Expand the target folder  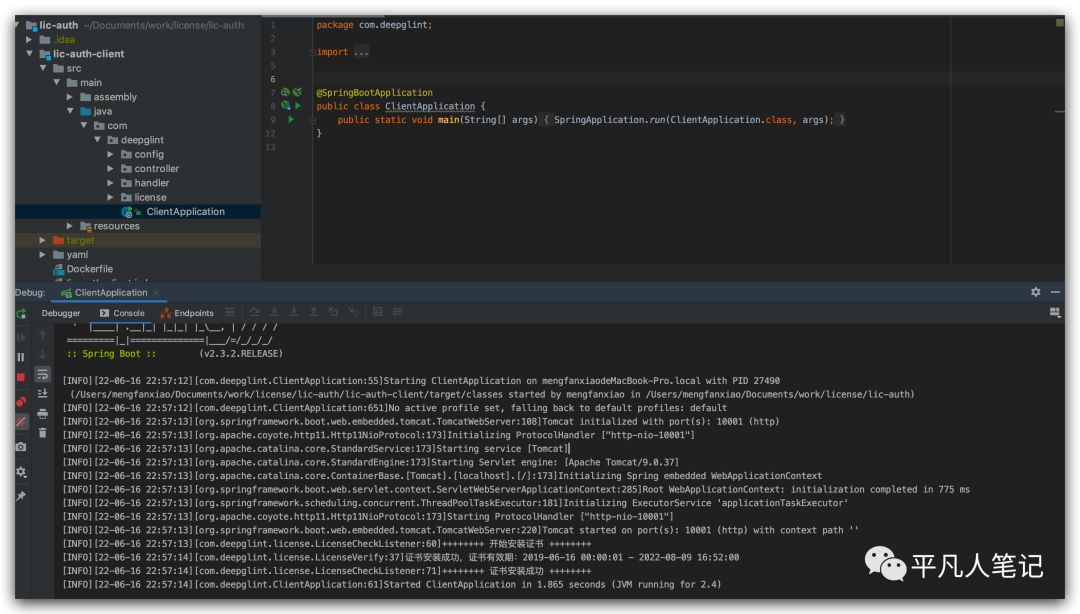(43, 241)
